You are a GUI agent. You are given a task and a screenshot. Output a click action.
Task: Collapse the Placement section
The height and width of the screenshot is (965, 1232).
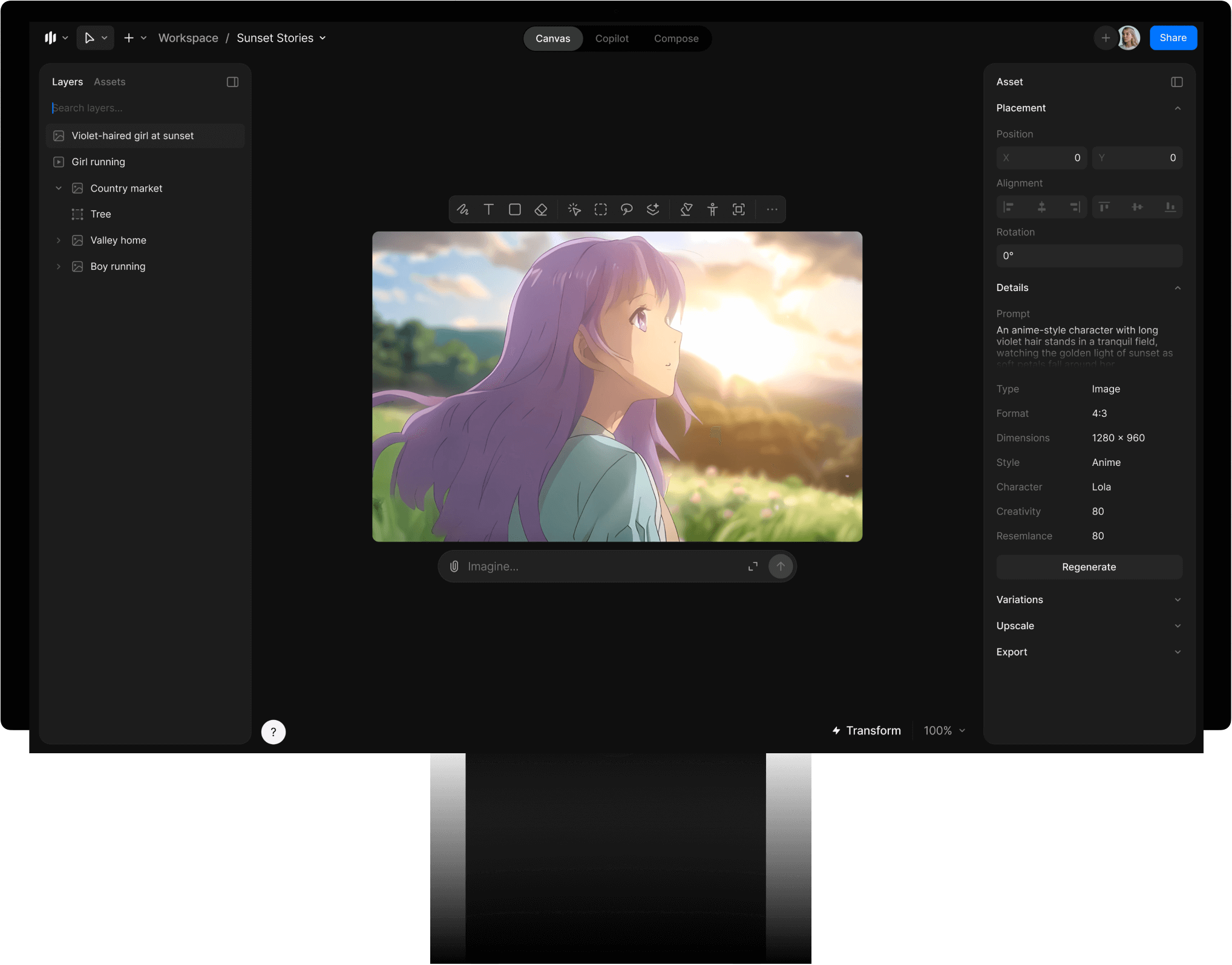(x=1177, y=108)
